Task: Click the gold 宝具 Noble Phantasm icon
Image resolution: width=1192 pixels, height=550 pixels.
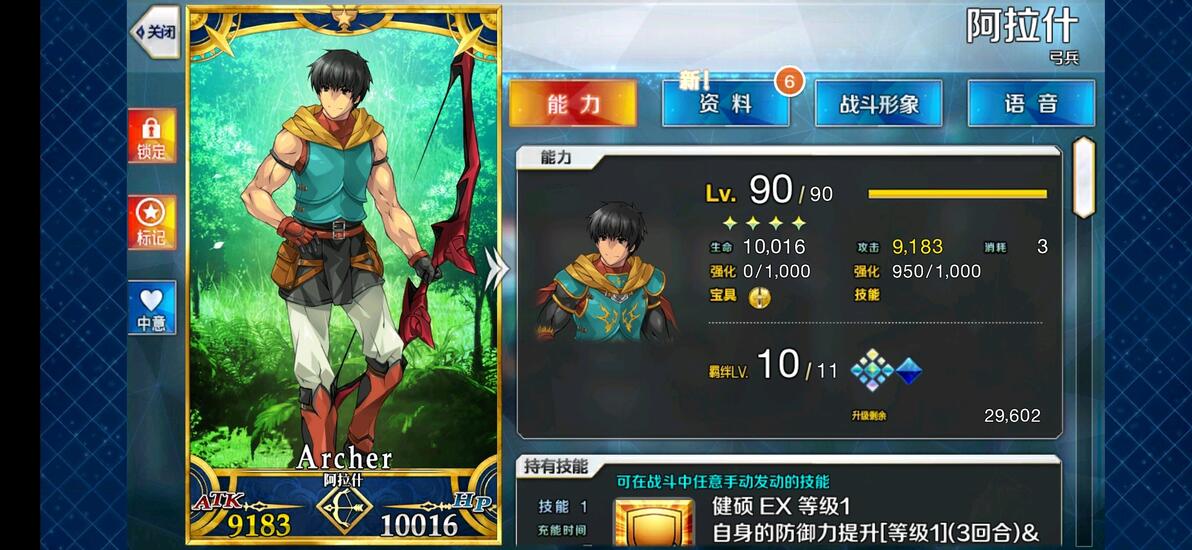Action: pyautogui.click(x=759, y=297)
